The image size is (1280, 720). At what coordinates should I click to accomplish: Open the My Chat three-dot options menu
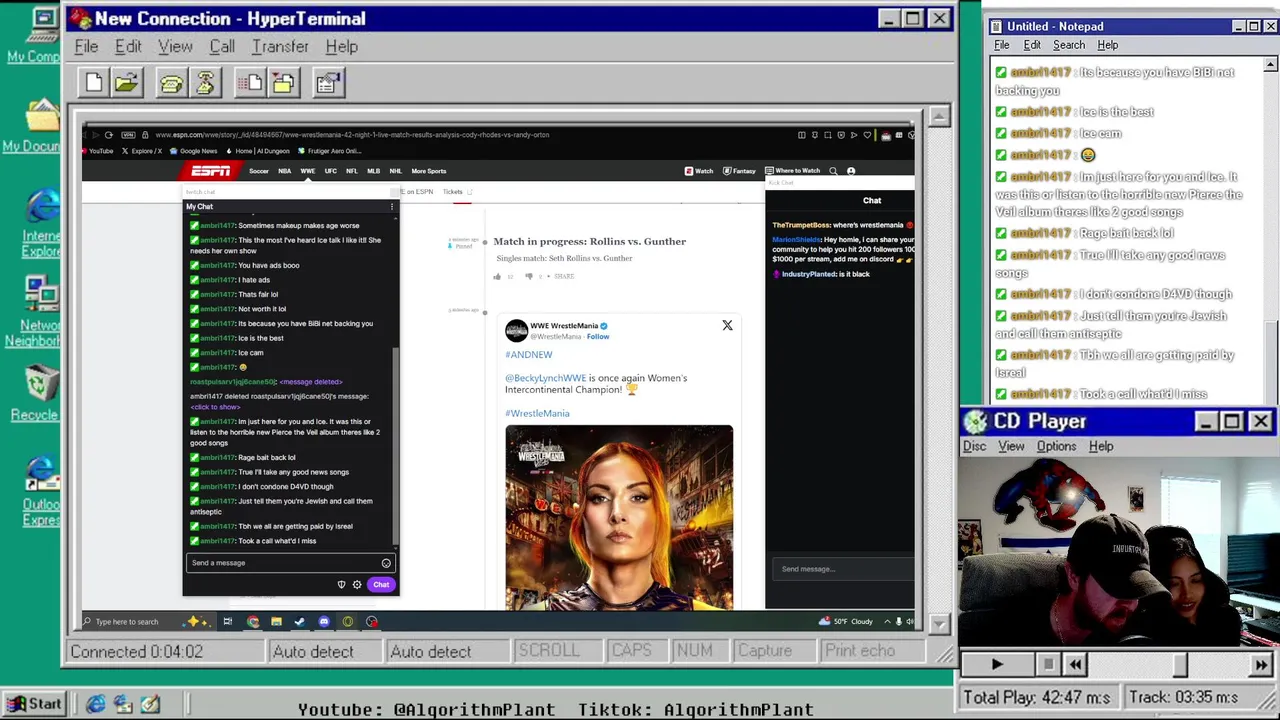(x=392, y=207)
